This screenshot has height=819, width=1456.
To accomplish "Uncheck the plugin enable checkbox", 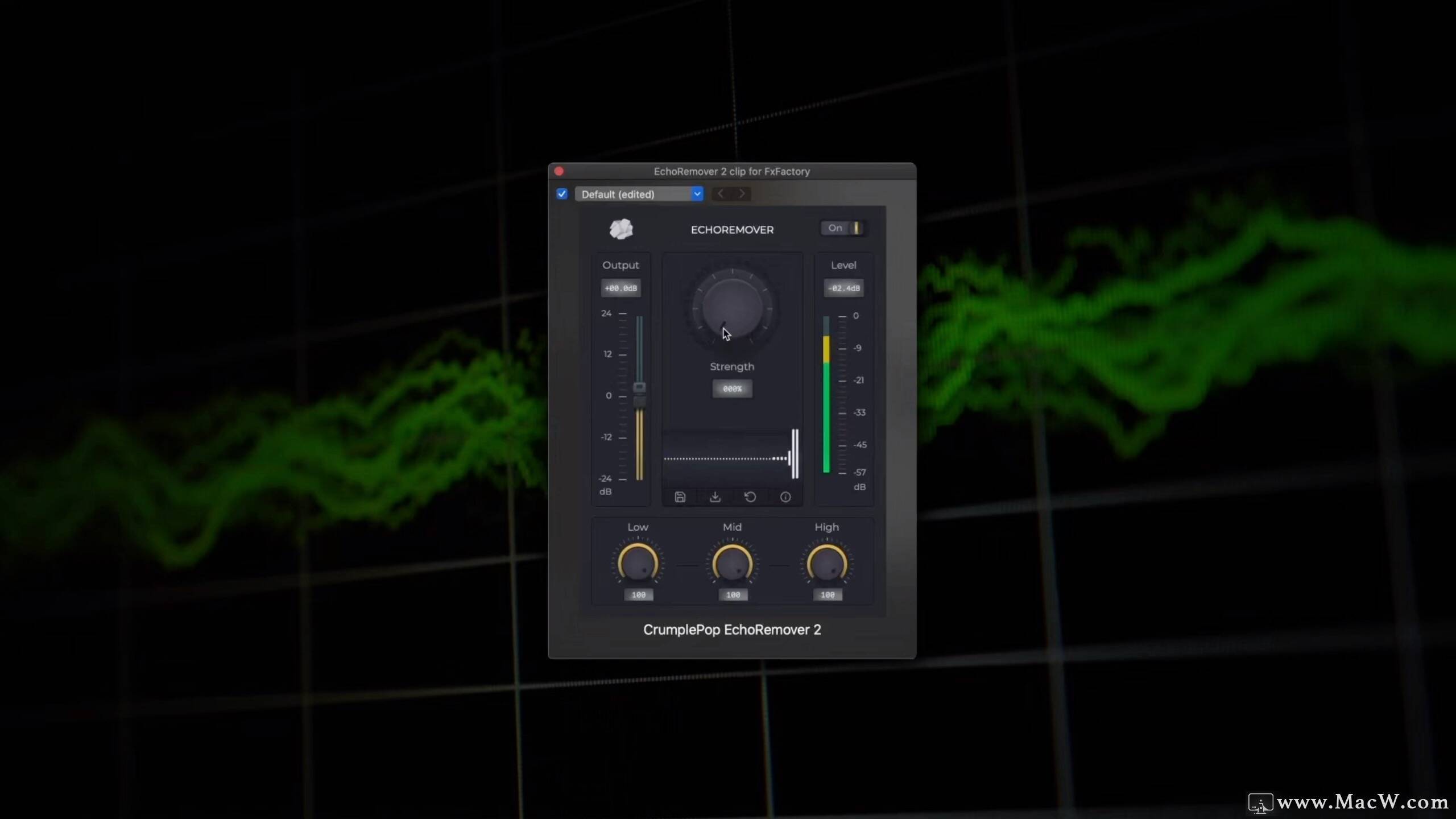I will pyautogui.click(x=562, y=194).
